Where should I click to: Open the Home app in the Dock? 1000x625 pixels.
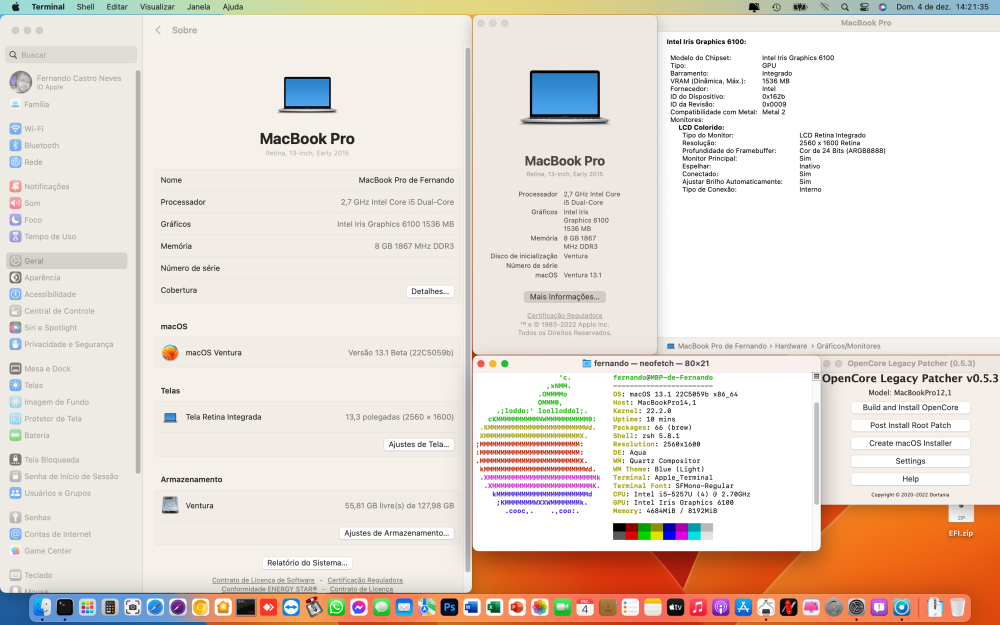coord(223,607)
